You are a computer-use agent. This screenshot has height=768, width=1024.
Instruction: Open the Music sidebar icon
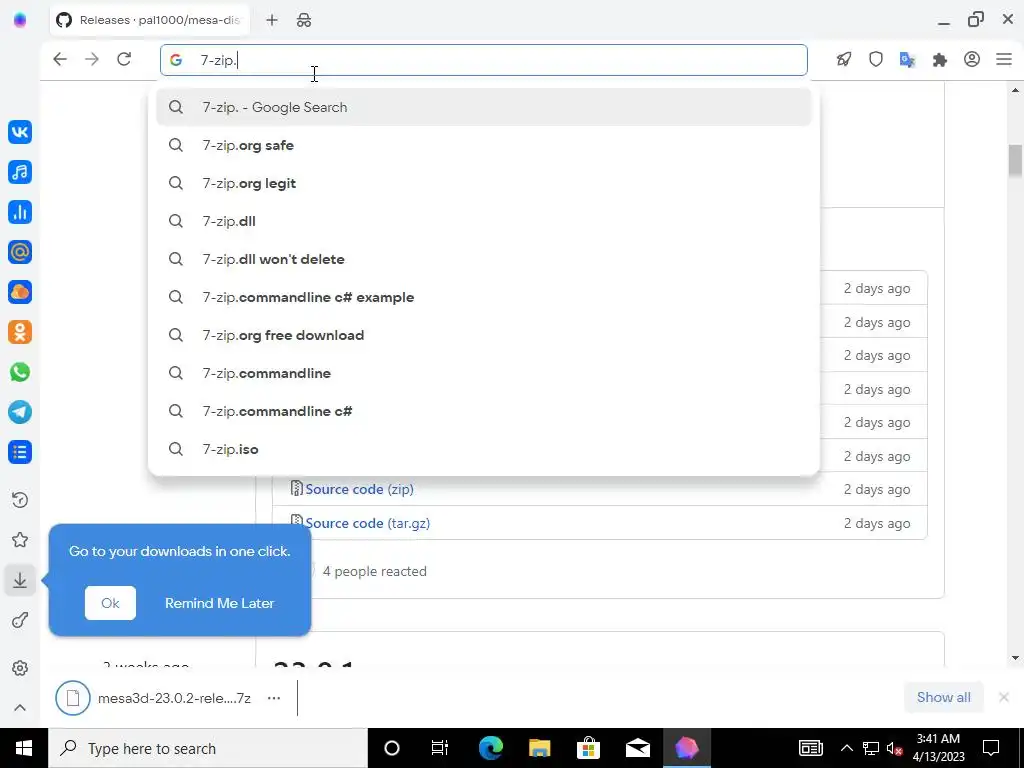pyautogui.click(x=20, y=172)
